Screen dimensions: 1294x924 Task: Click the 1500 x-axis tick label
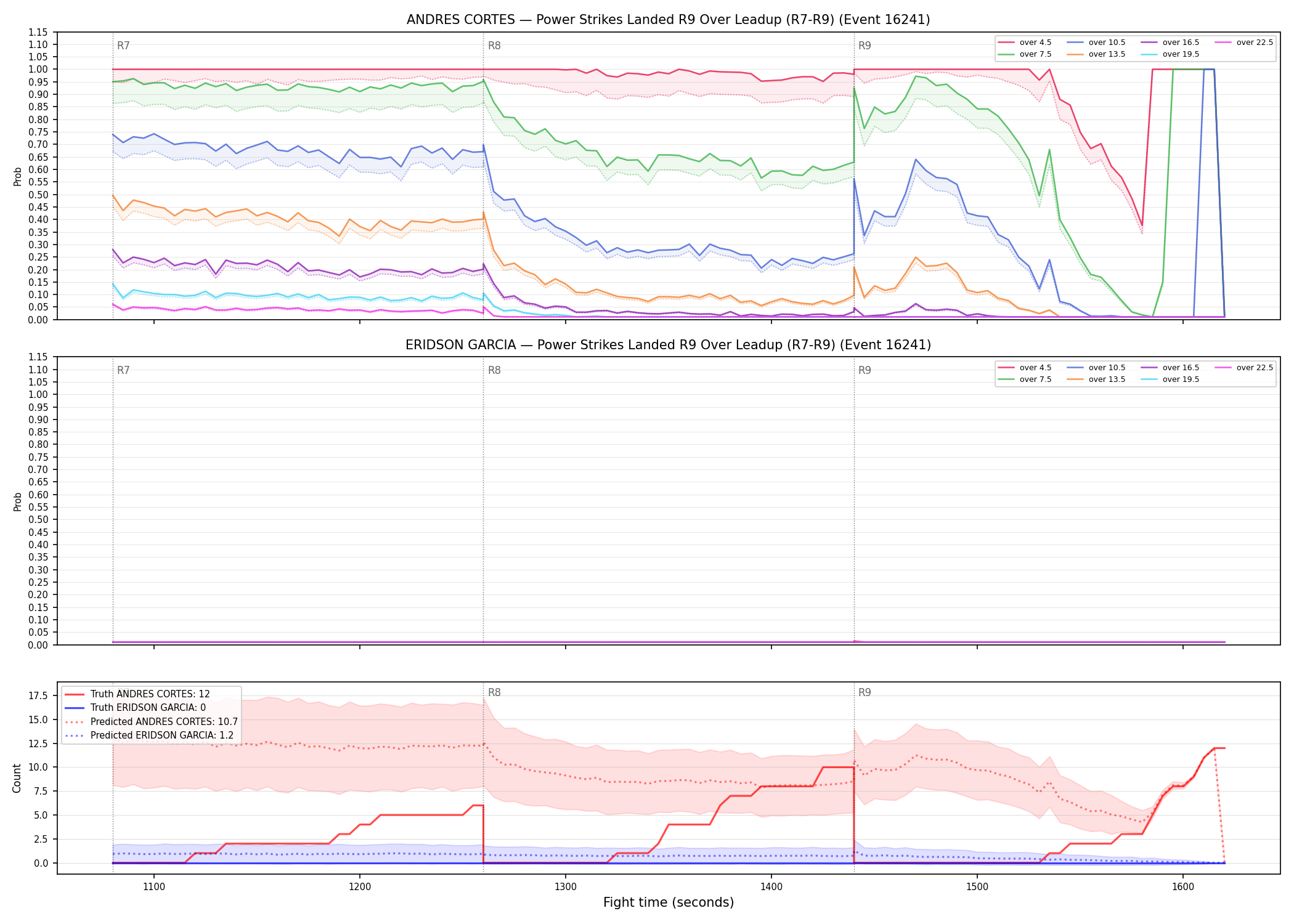point(977,887)
